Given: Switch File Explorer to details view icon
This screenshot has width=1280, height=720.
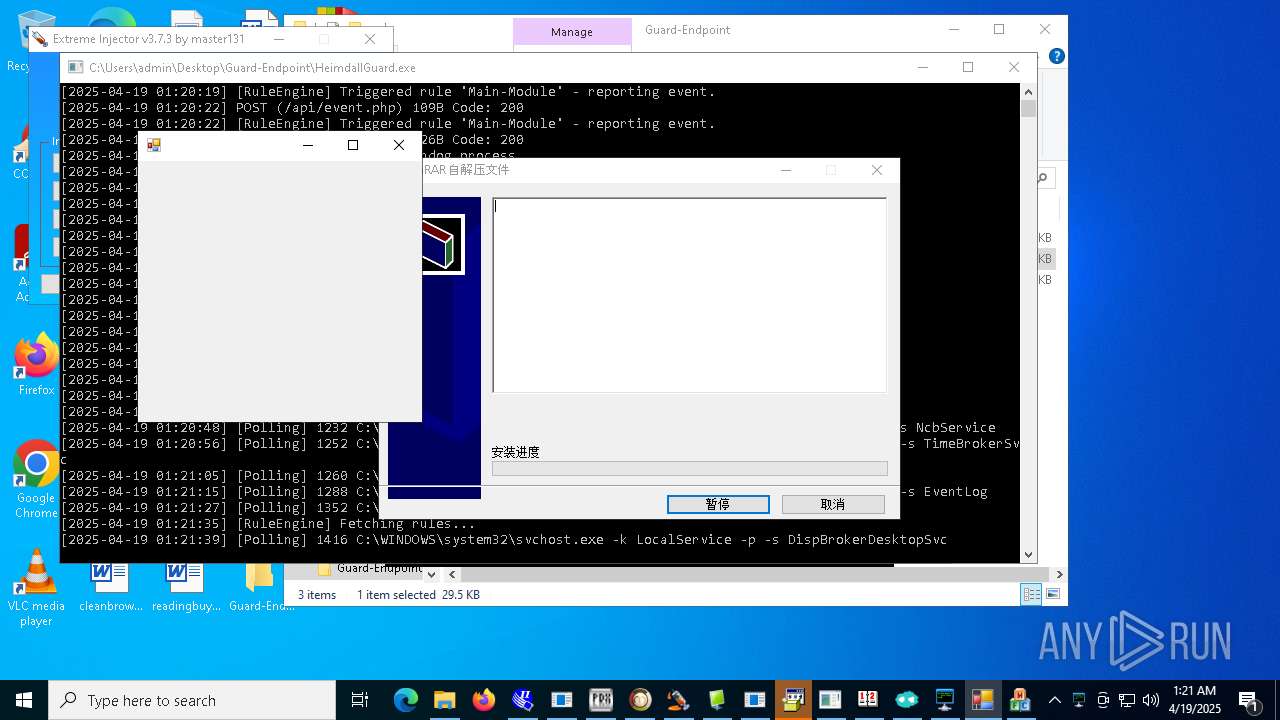Looking at the screenshot, I should (1031, 594).
